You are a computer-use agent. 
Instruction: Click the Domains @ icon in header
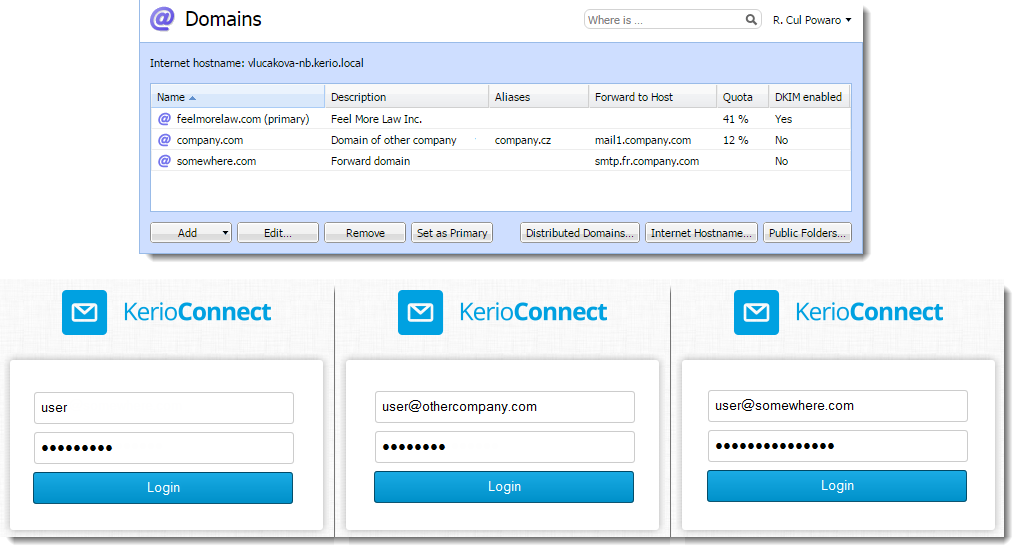(162, 19)
